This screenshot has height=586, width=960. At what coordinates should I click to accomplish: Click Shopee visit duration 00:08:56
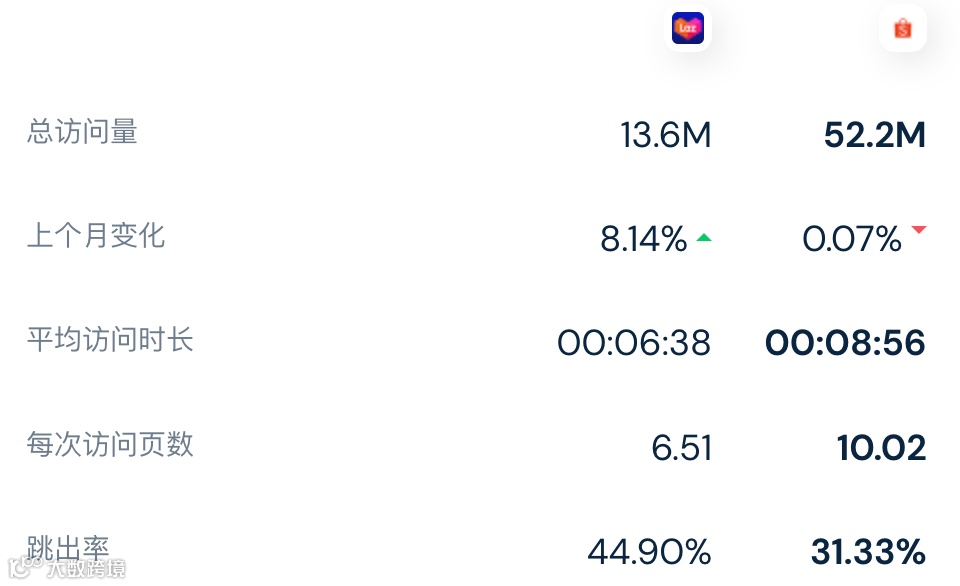coord(846,343)
